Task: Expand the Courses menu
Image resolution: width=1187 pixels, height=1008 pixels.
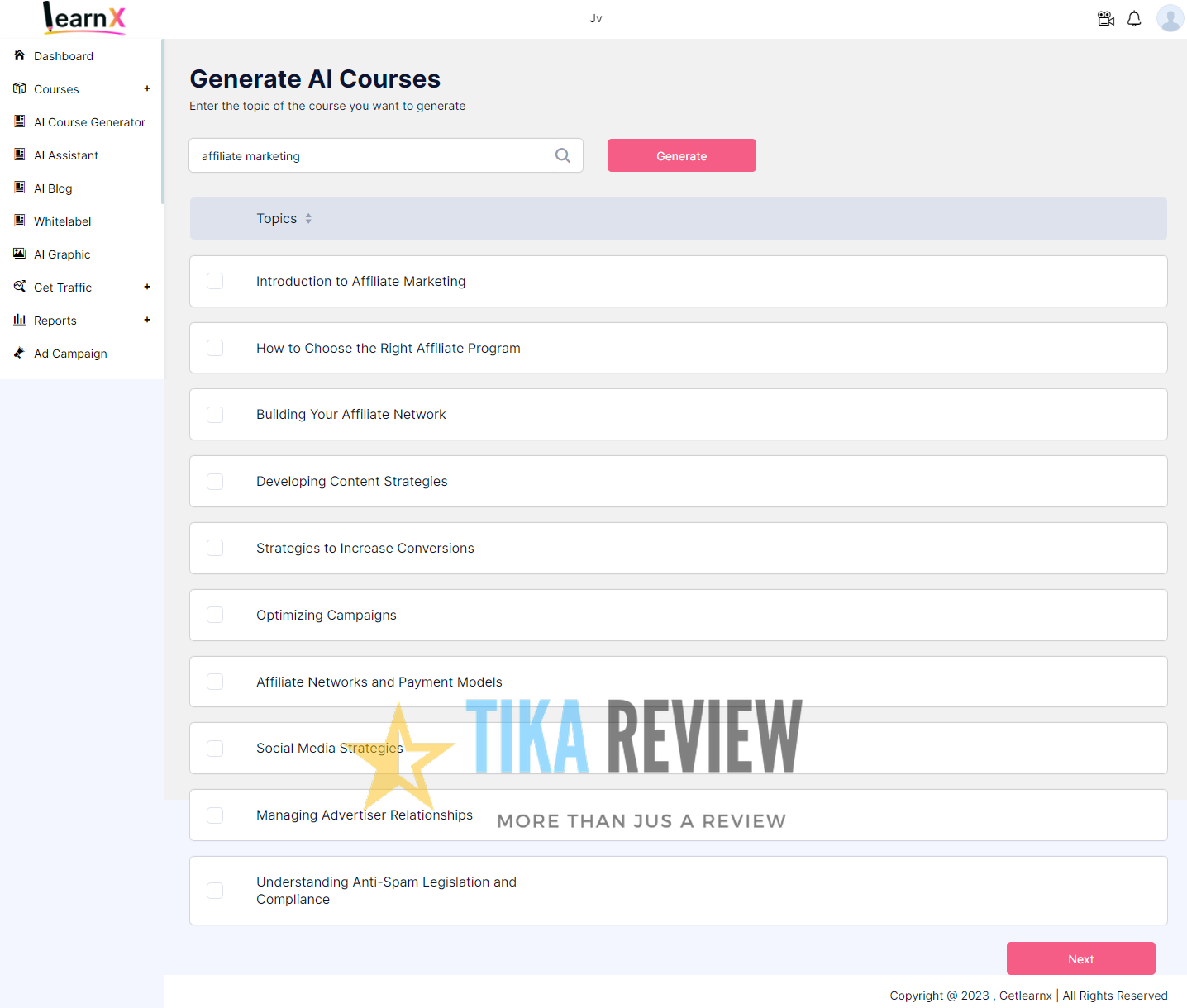Action: 147,88
